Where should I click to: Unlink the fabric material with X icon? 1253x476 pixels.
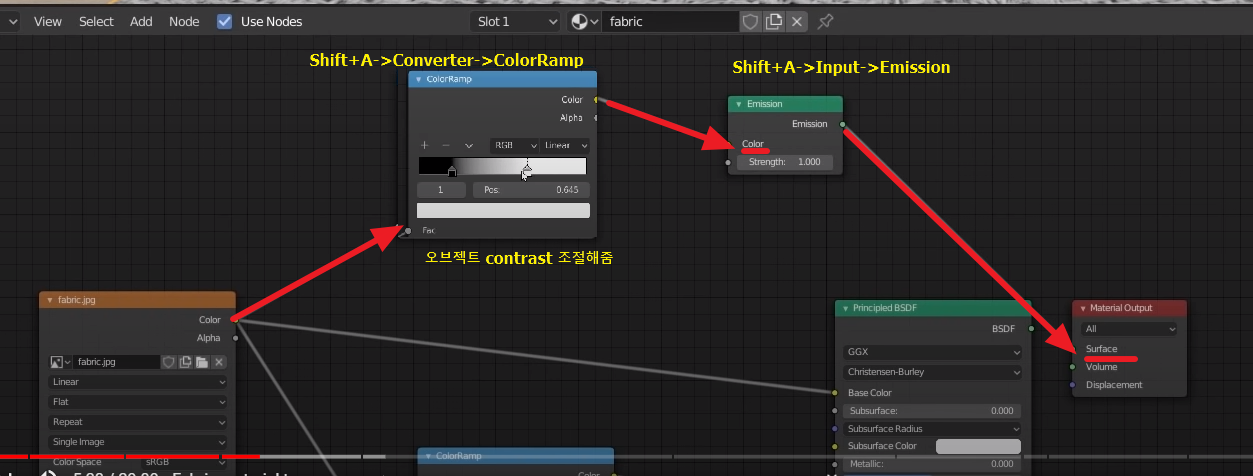(x=797, y=21)
